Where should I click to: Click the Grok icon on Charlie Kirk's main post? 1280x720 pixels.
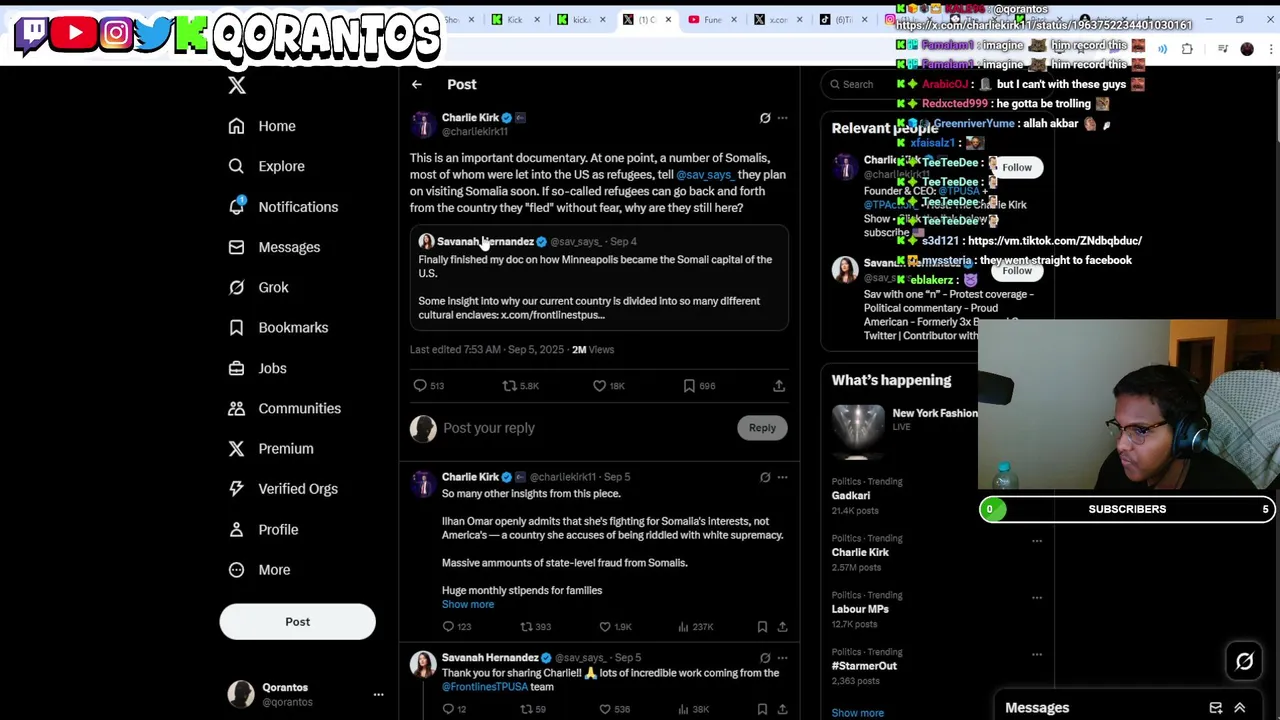pos(765,118)
